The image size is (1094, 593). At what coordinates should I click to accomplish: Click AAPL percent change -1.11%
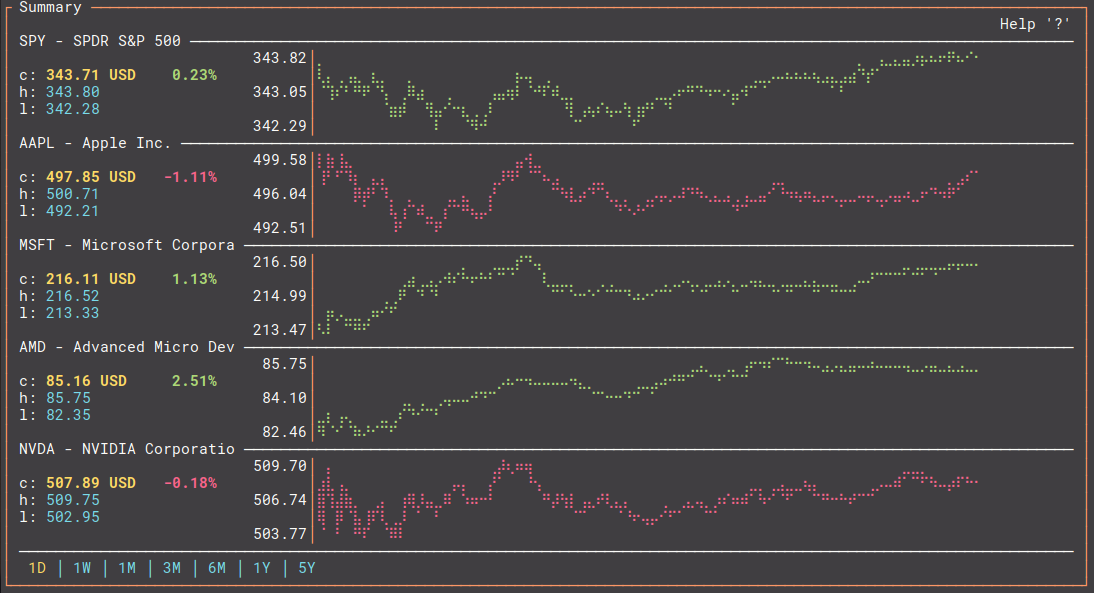point(190,177)
